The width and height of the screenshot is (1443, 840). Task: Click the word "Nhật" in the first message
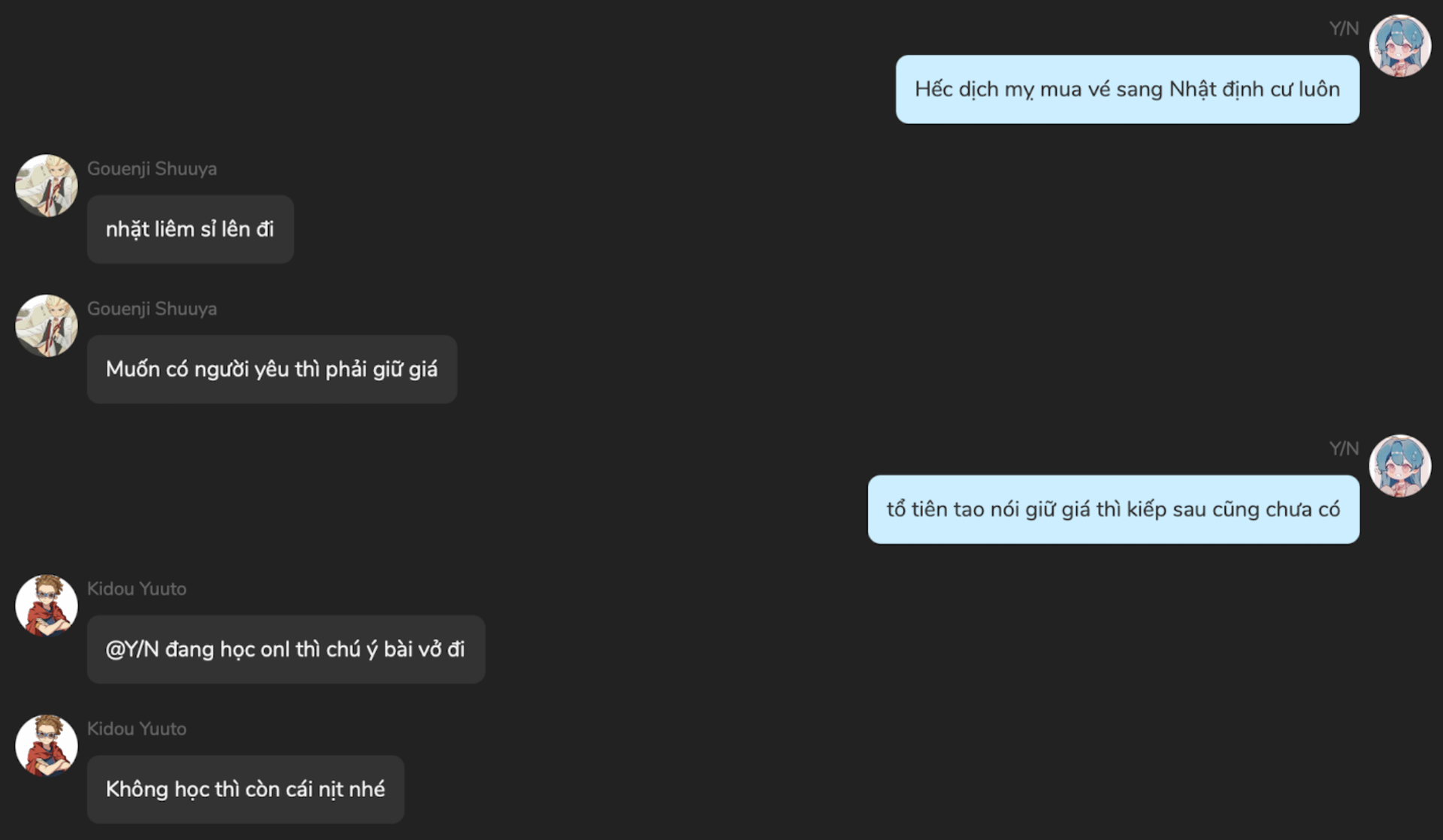click(x=1193, y=89)
